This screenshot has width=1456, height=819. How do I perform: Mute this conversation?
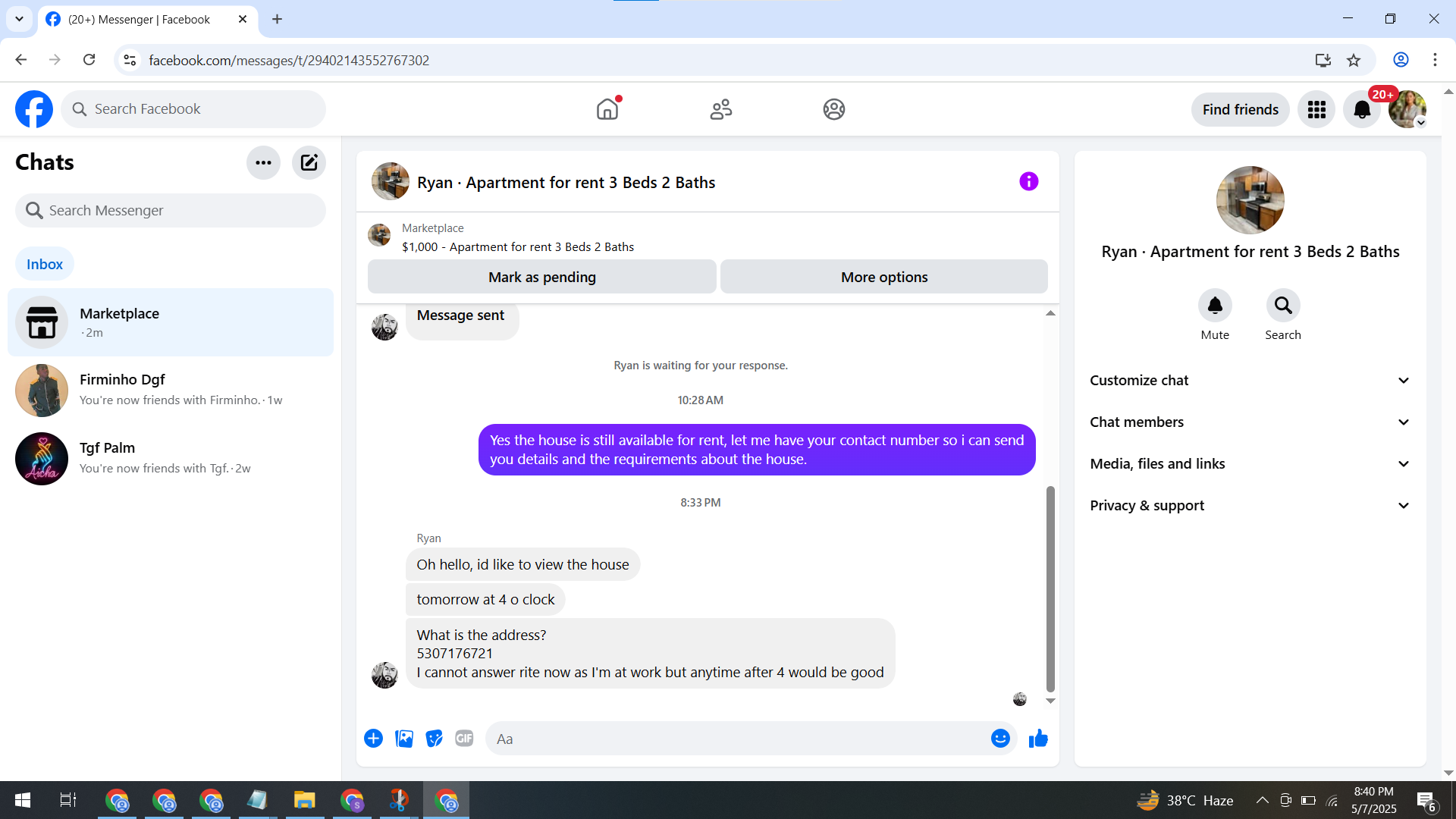click(x=1215, y=306)
